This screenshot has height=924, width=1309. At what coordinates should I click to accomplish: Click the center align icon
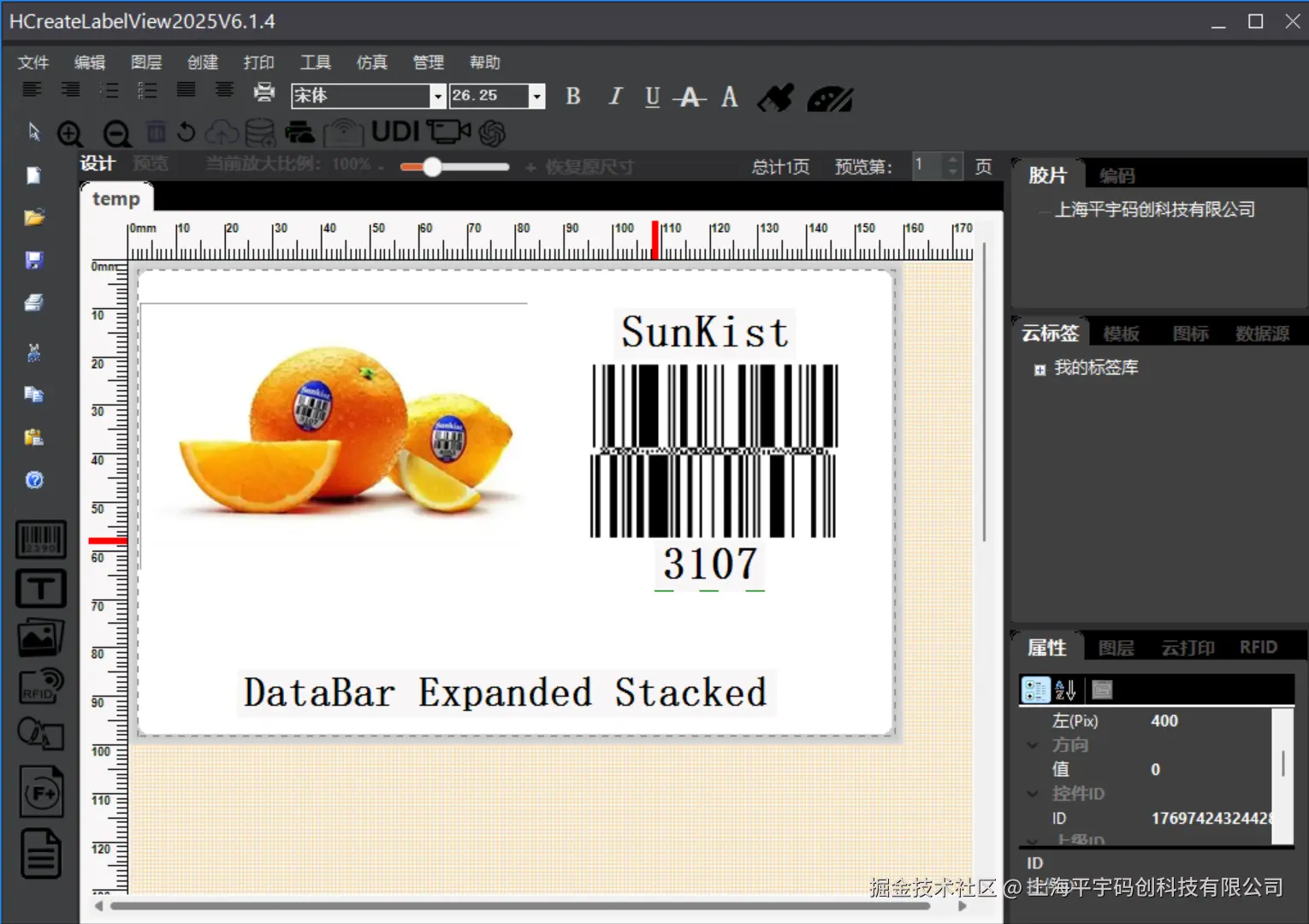click(x=224, y=90)
